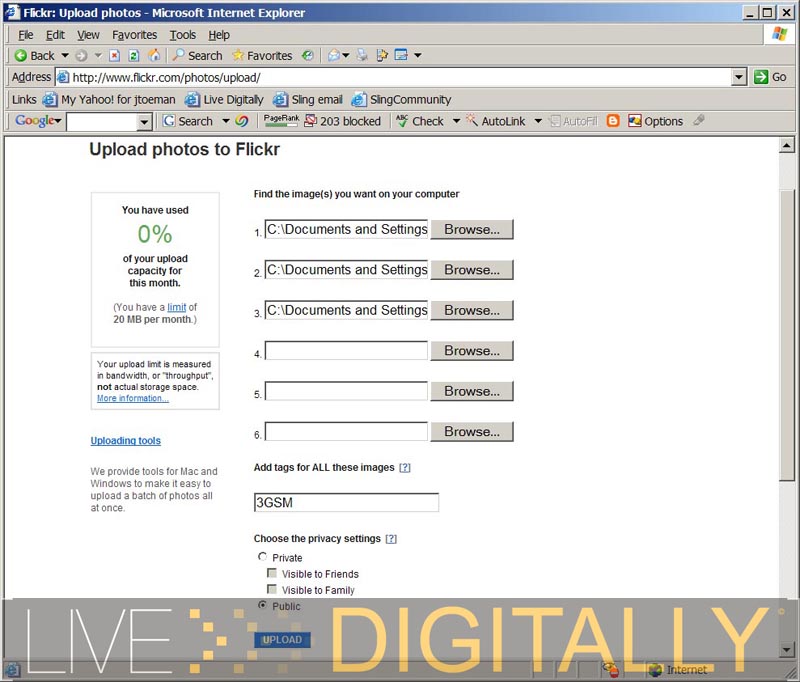Click the tags field containing 3GSM
The width and height of the screenshot is (800, 682).
346,503
